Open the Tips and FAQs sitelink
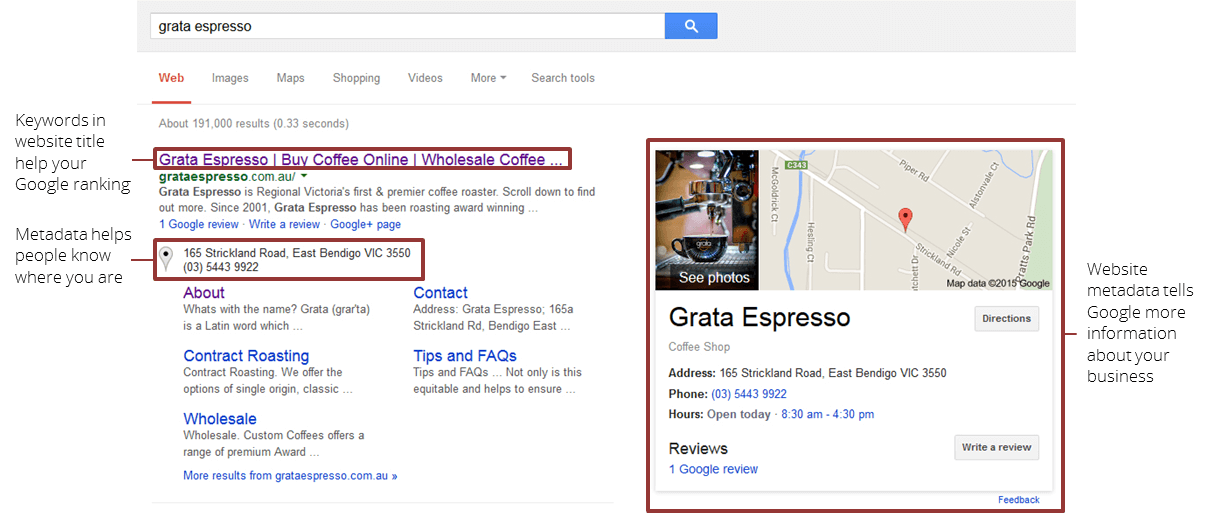1210x513 pixels. [x=465, y=356]
